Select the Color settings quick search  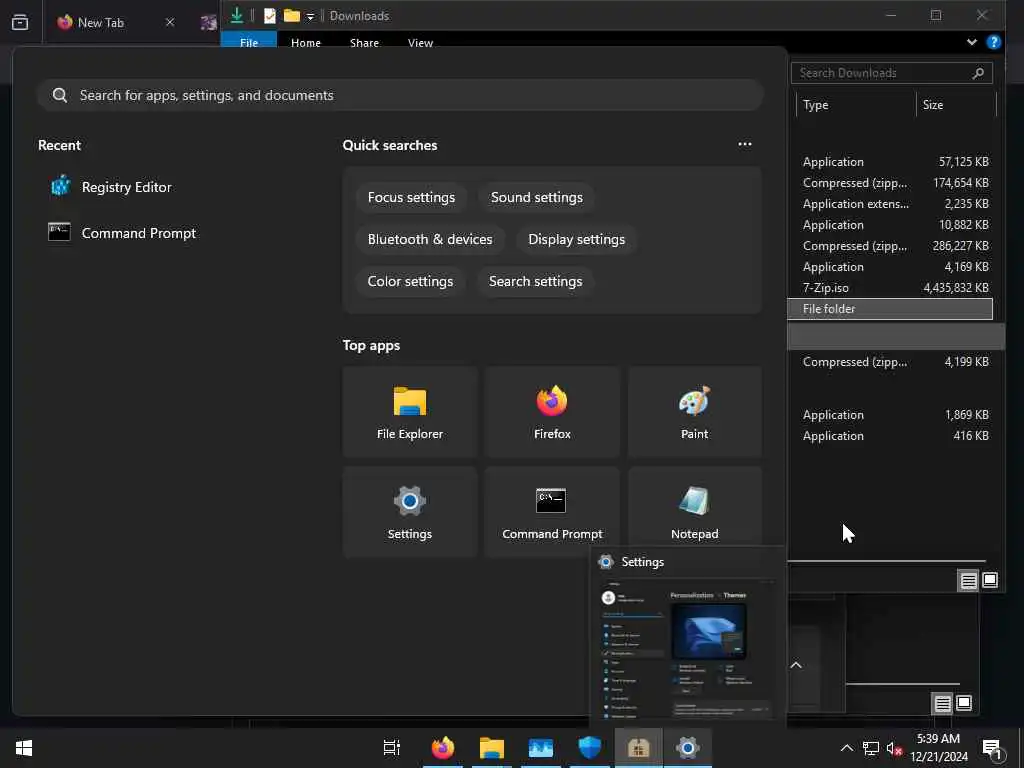pos(410,281)
